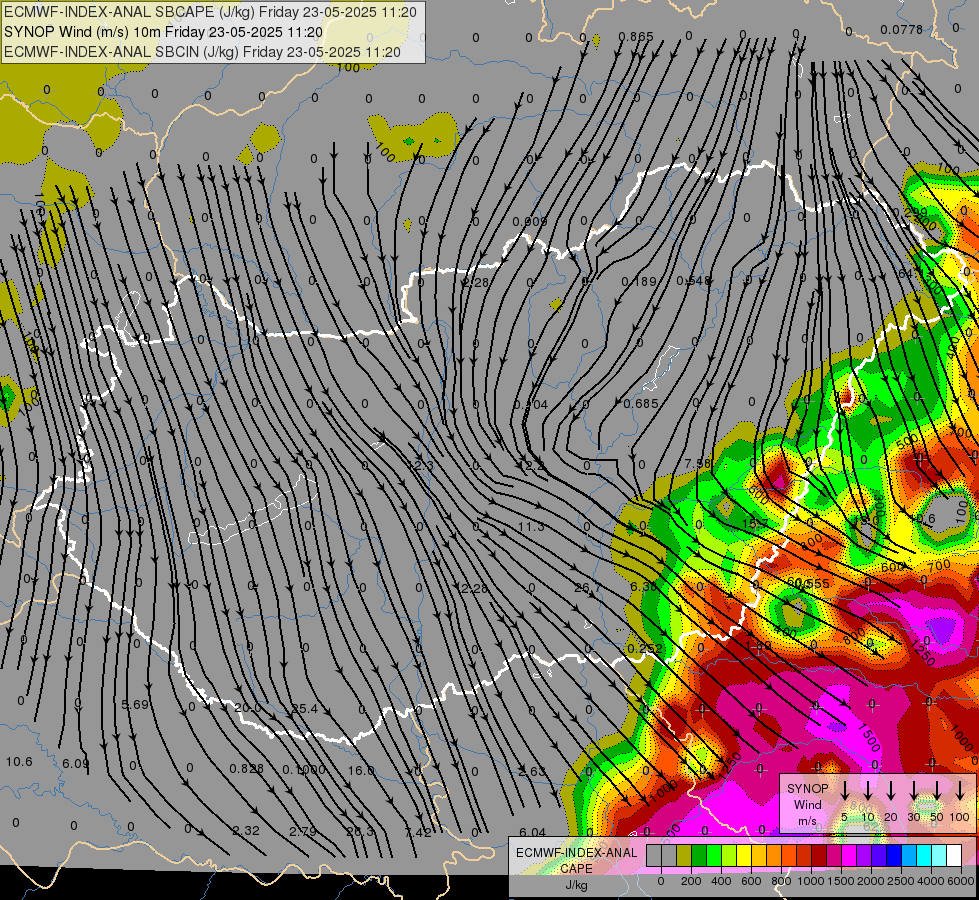Click the 4000 tick label on the CAPE scale
Viewport: 979px width, 900px height.
coord(930,881)
